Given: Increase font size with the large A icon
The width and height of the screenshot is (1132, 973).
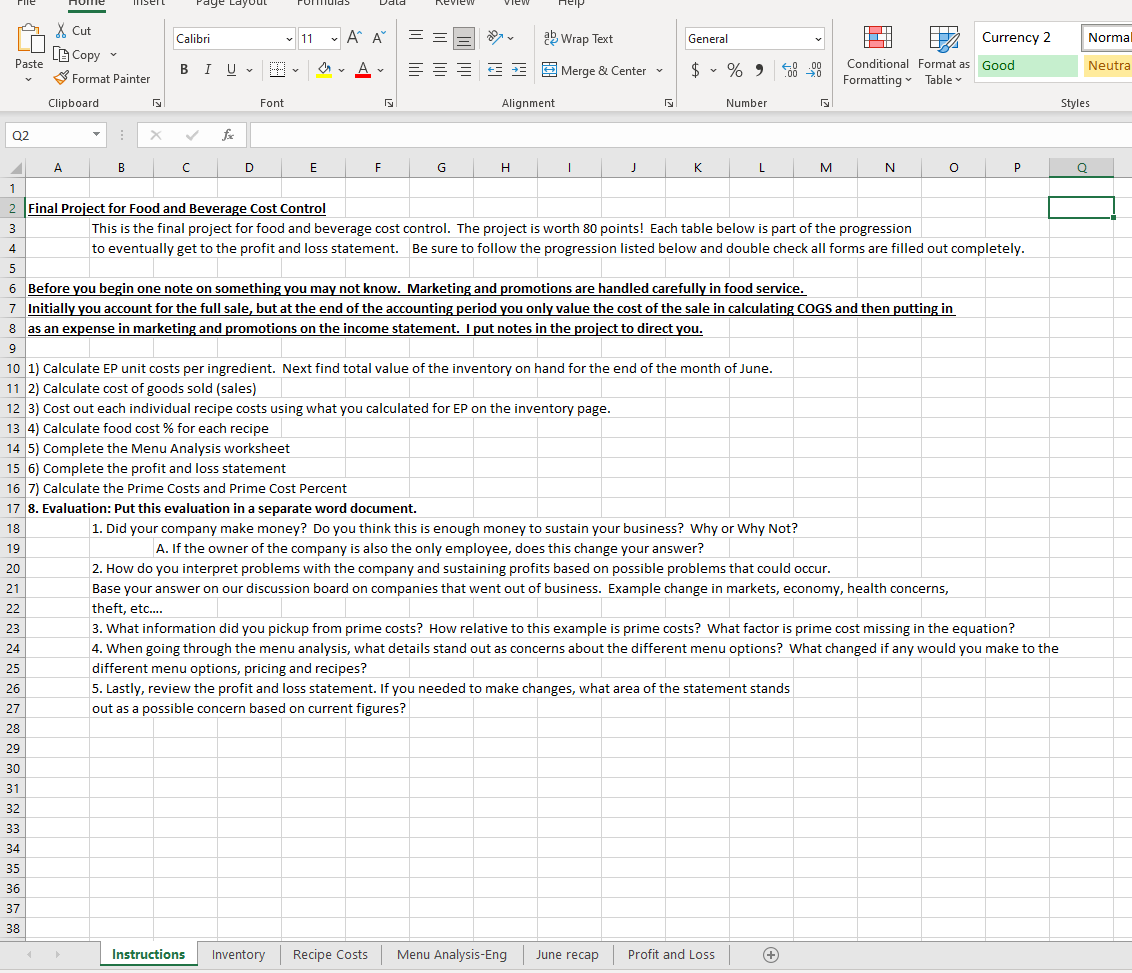Looking at the screenshot, I should tap(354, 38).
